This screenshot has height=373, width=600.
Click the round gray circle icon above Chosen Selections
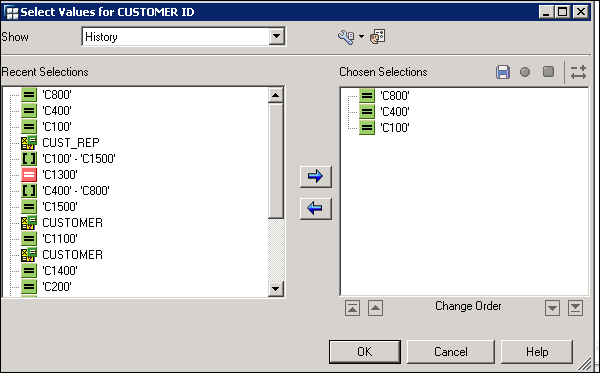(525, 72)
